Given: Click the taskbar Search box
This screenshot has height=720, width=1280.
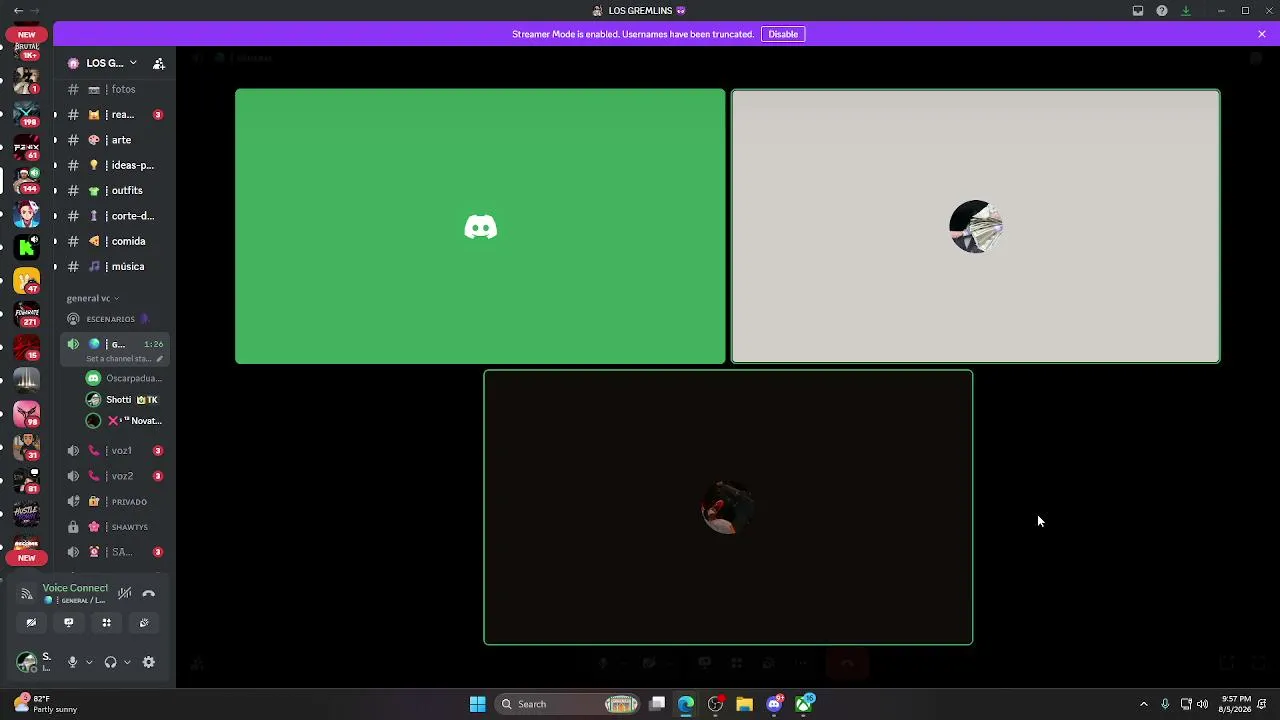Looking at the screenshot, I should [x=568, y=704].
